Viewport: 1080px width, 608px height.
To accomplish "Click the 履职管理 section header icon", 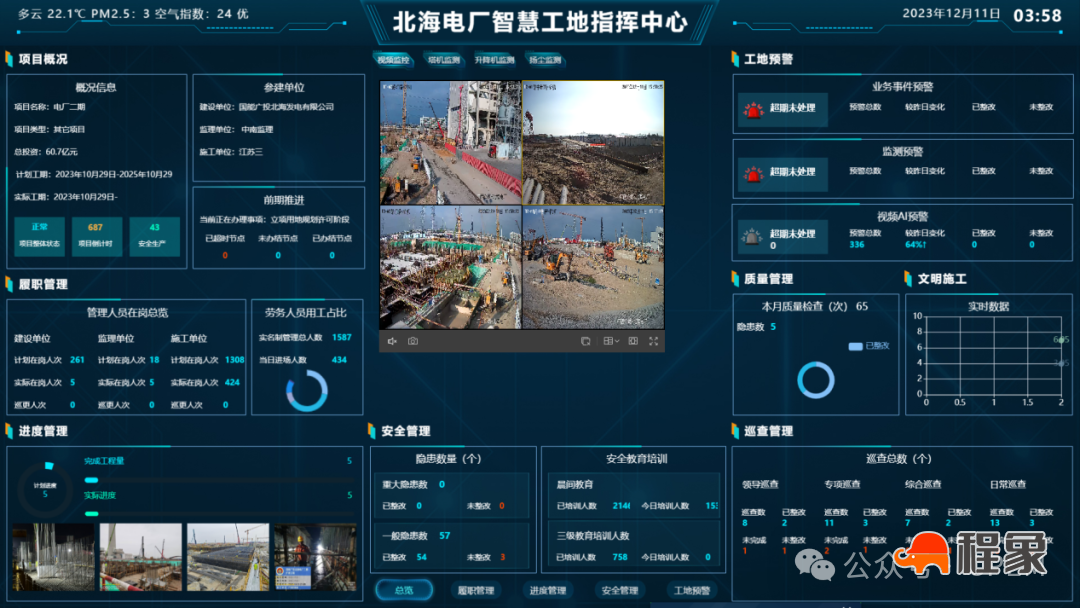I will [9, 284].
